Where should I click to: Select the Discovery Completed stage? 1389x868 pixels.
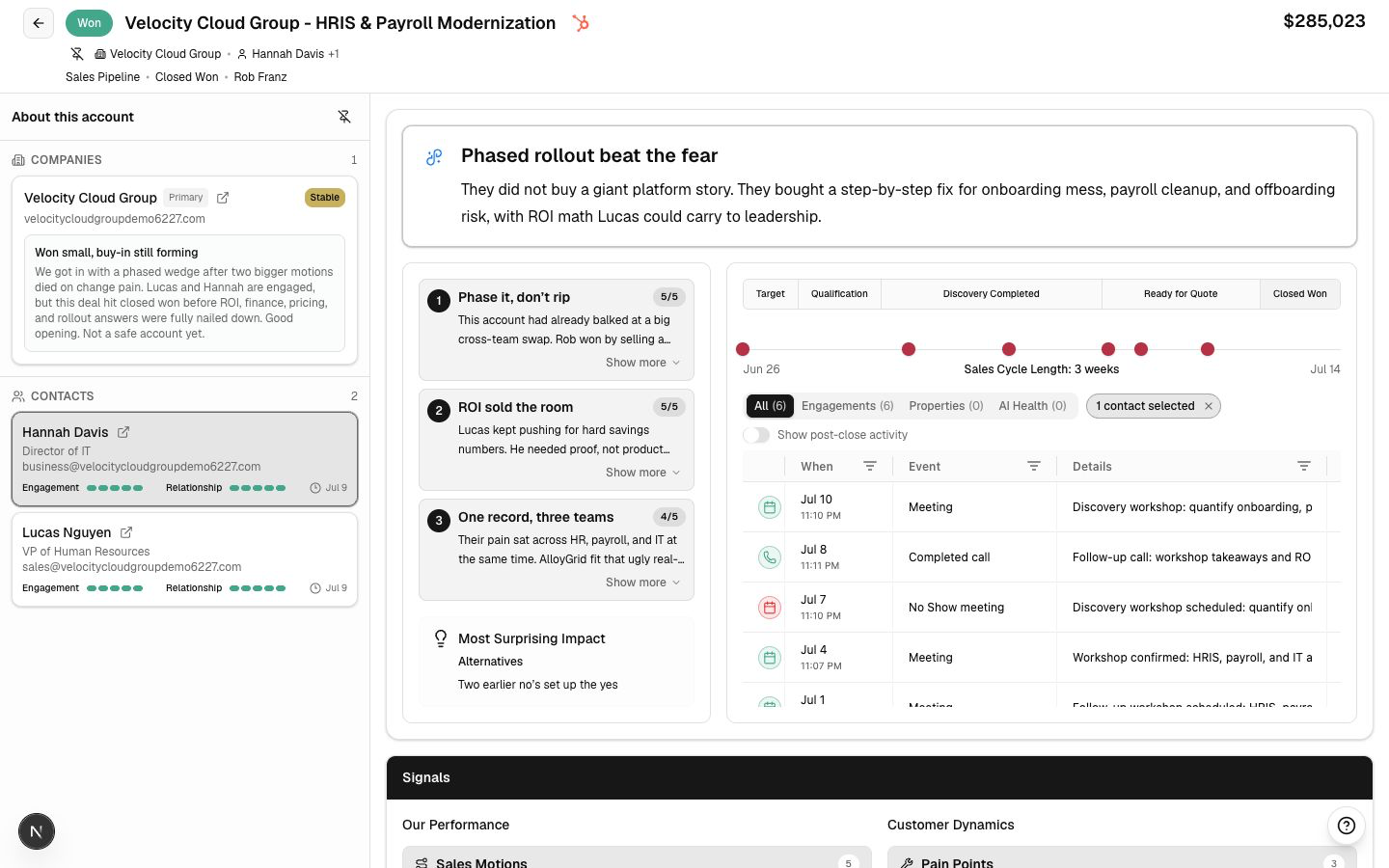[x=992, y=294]
